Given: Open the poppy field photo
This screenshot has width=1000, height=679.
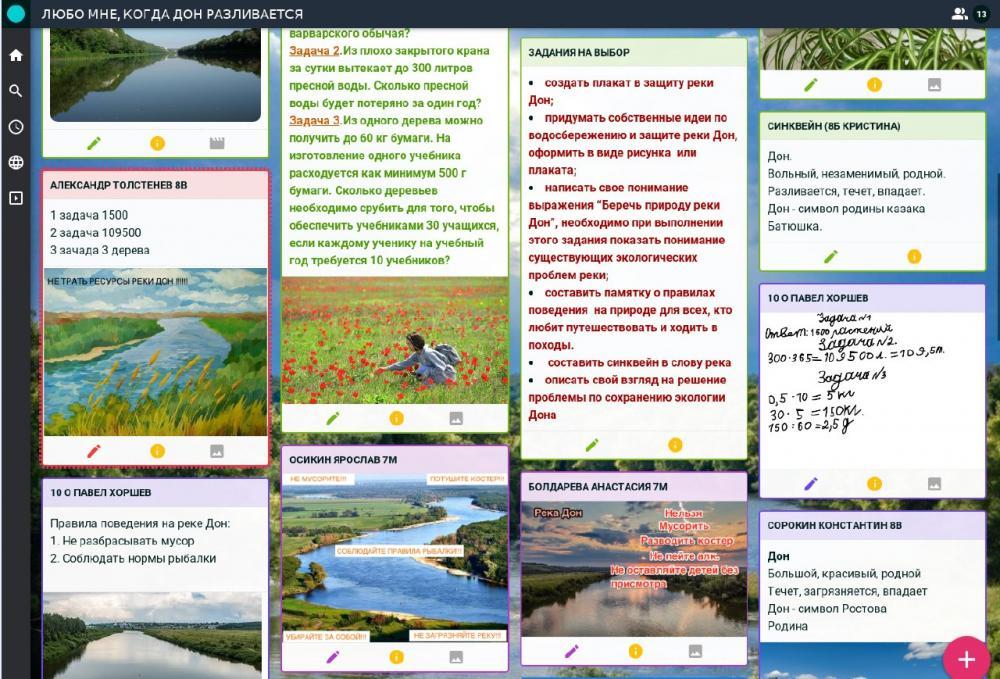Looking at the screenshot, I should [x=395, y=340].
